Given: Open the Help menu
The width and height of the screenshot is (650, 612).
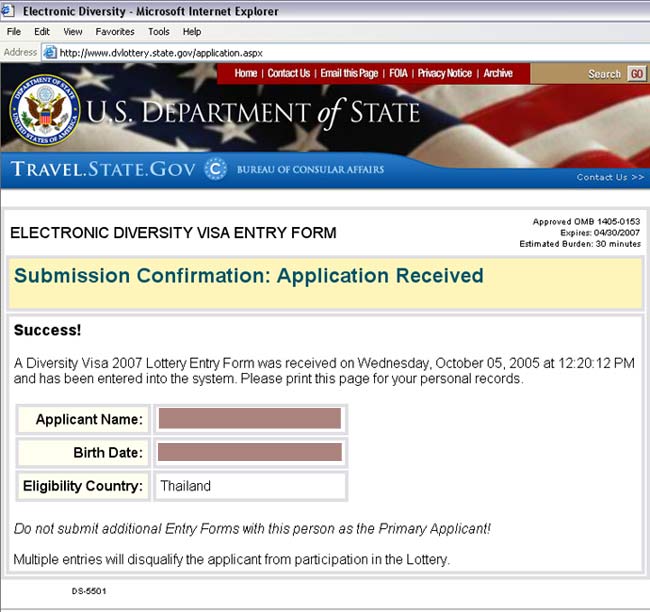Looking at the screenshot, I should (x=192, y=32).
